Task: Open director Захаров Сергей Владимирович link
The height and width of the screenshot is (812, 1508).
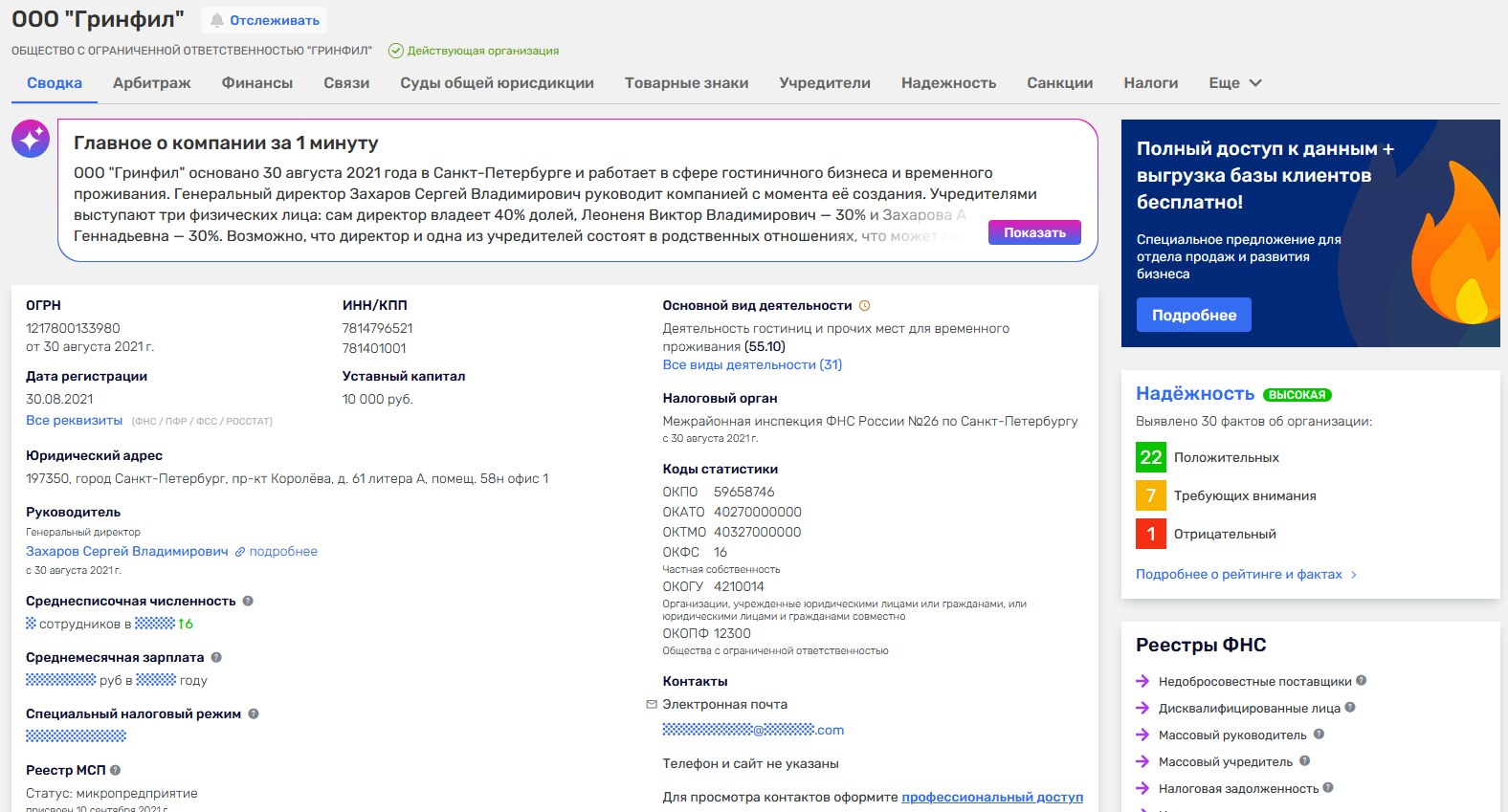Action: tap(127, 551)
